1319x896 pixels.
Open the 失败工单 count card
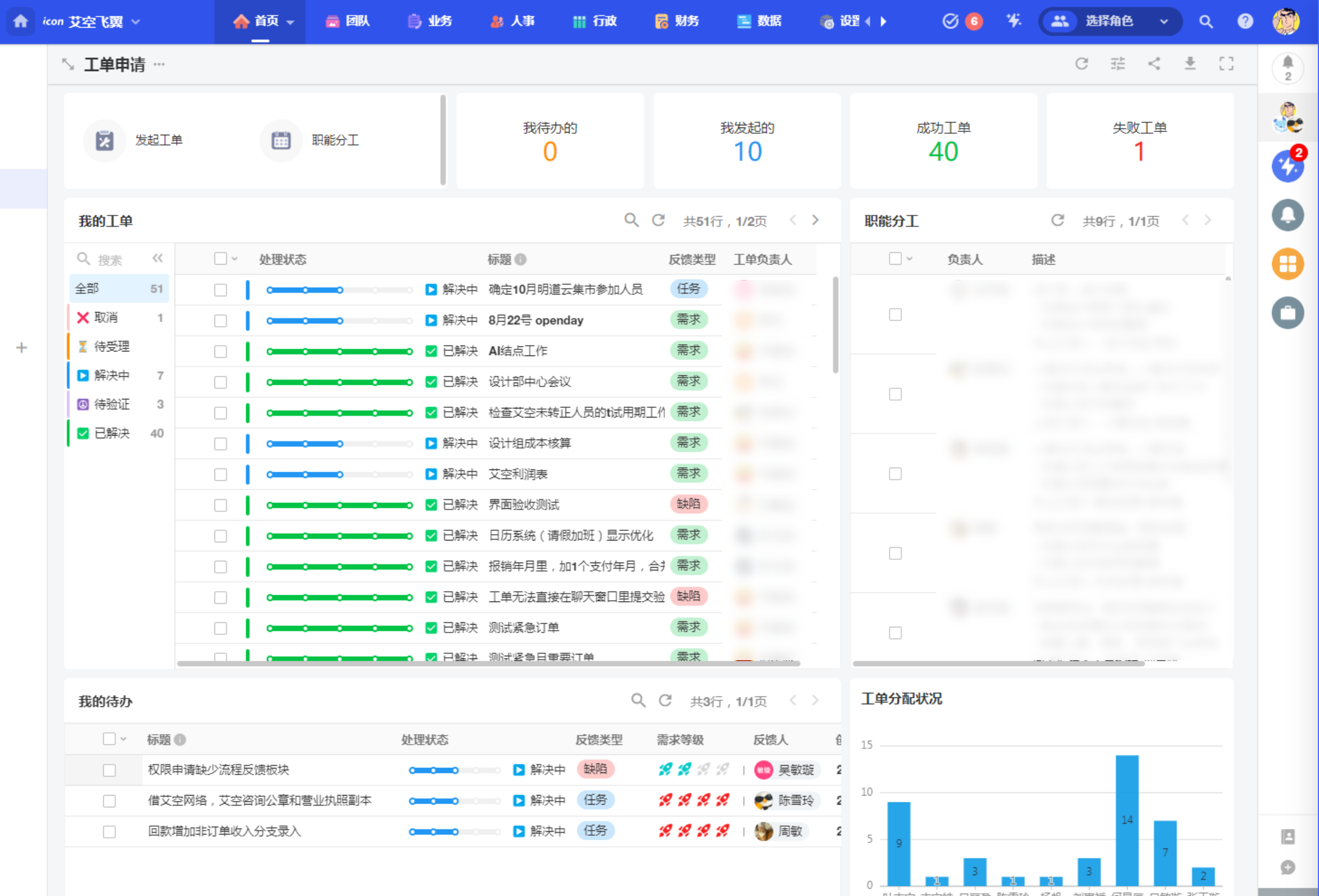coord(1140,140)
